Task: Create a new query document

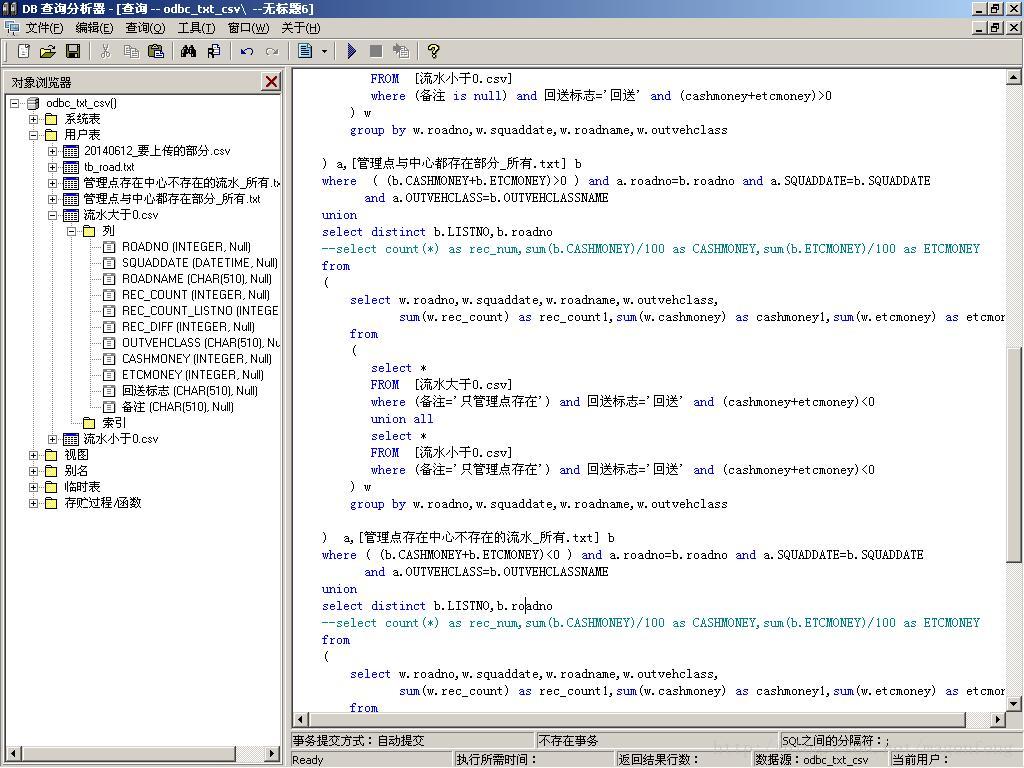Action: 24,51
